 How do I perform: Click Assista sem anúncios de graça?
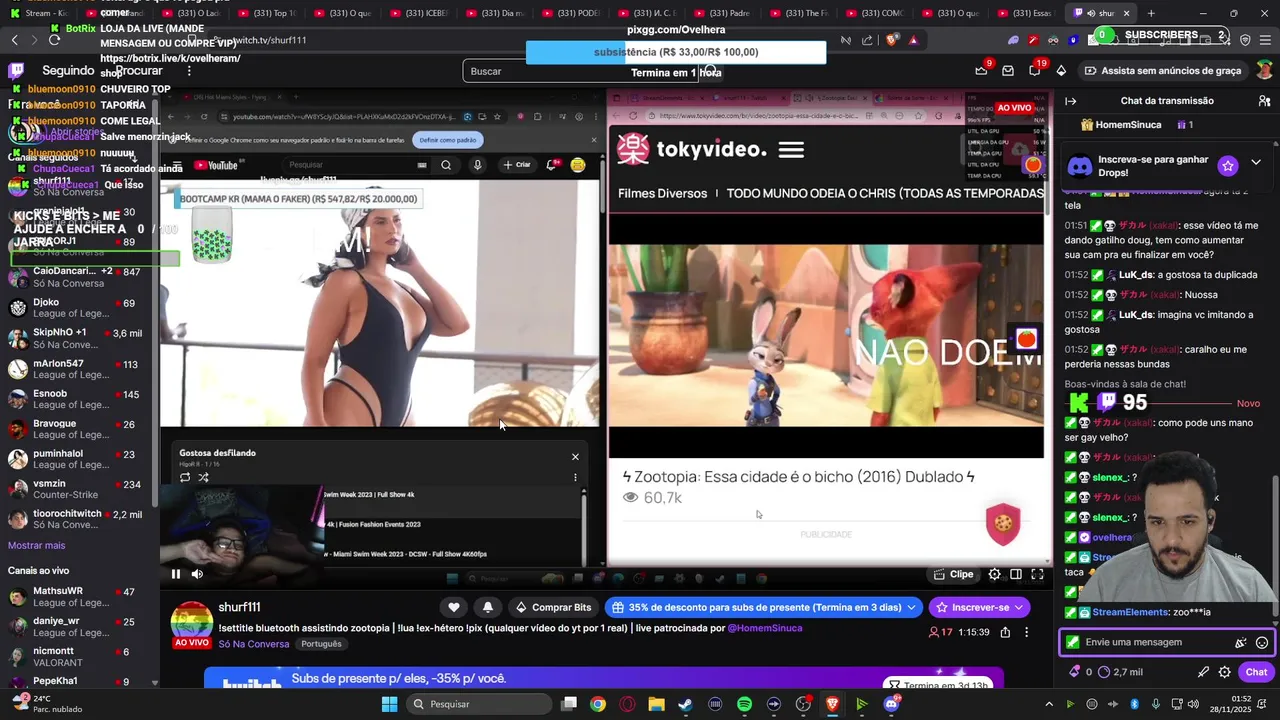point(1162,71)
